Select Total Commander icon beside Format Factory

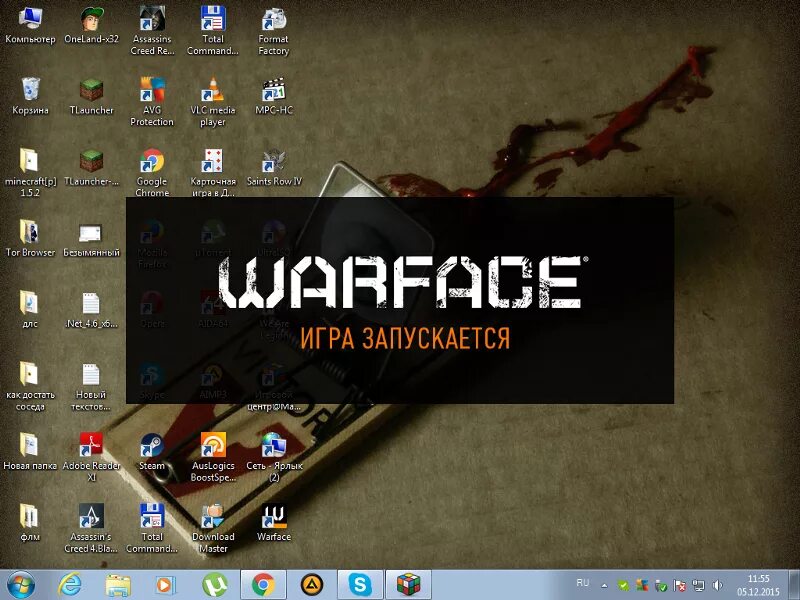(213, 31)
